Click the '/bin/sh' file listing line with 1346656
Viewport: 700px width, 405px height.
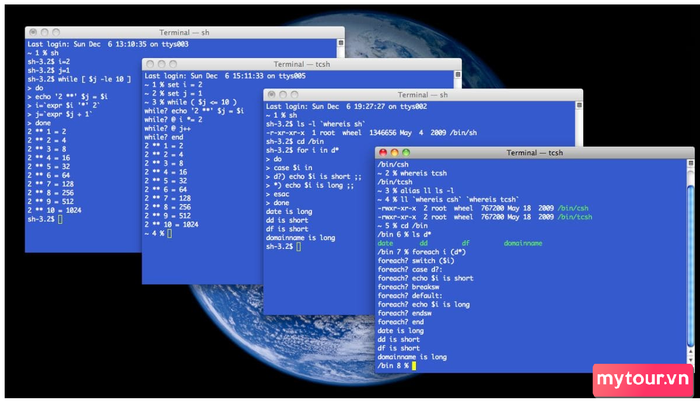click(371, 133)
